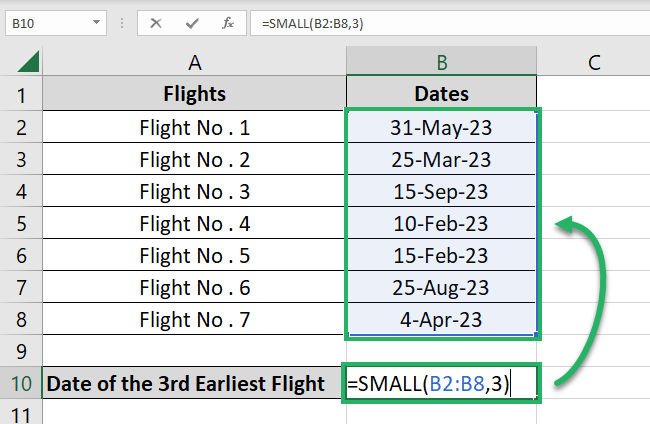Click the Flights header cell
The image size is (650, 424).
click(x=194, y=95)
